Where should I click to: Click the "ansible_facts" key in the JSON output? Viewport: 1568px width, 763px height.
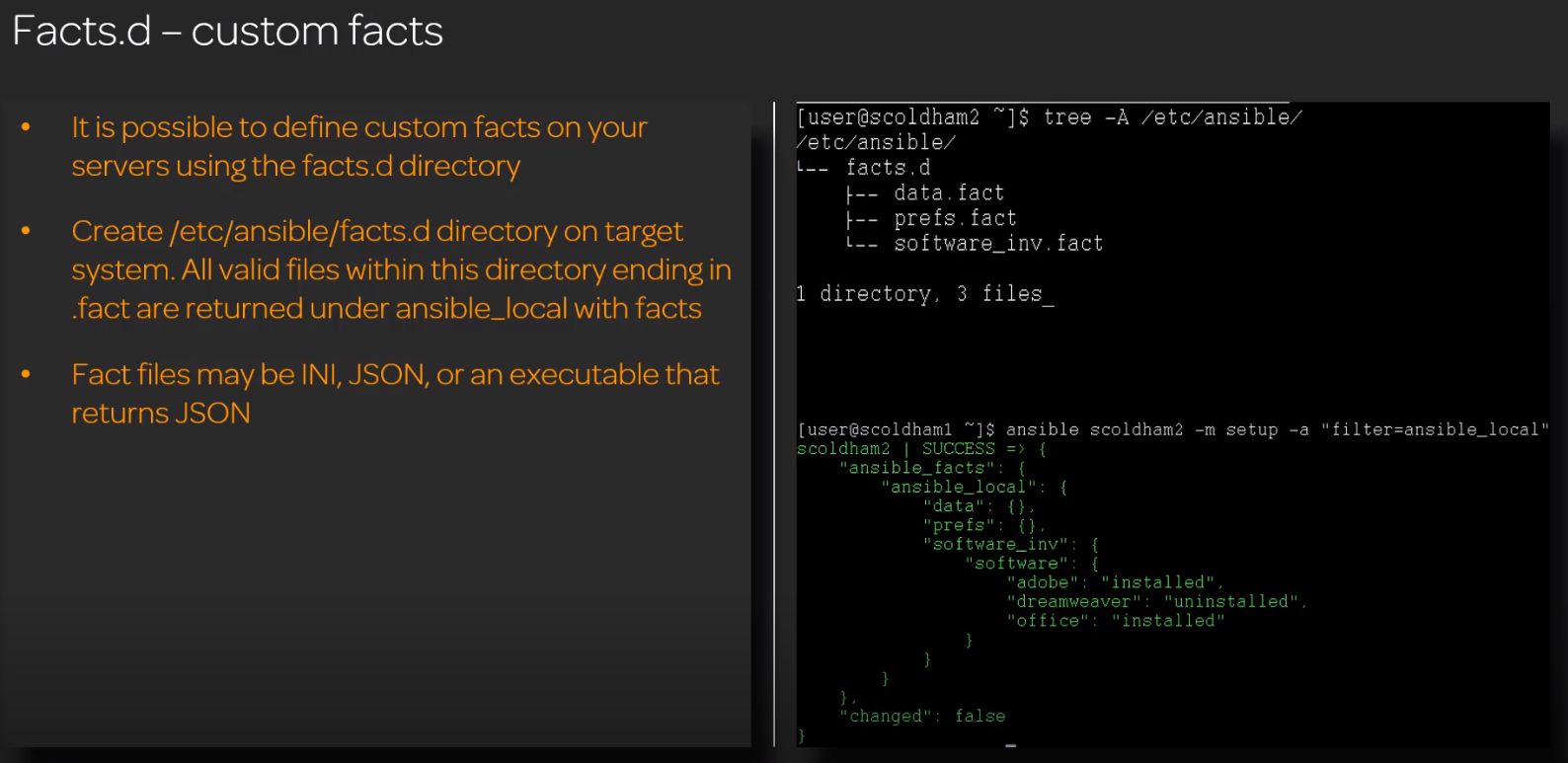(x=920, y=468)
